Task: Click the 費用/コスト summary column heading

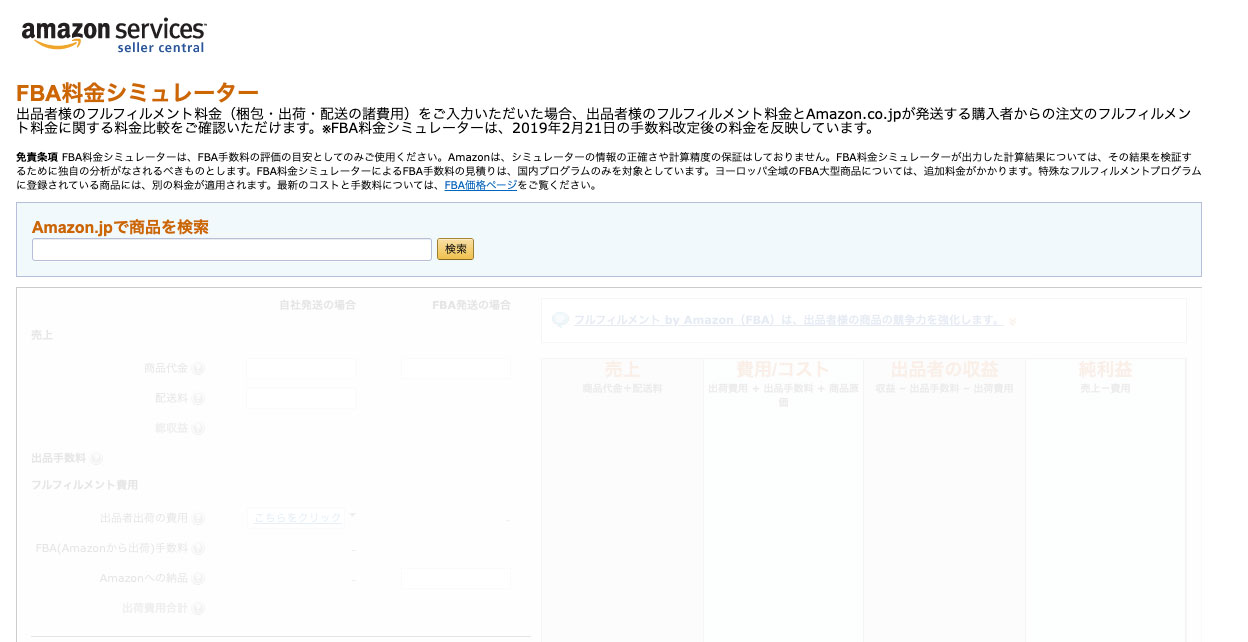Action: click(x=783, y=370)
